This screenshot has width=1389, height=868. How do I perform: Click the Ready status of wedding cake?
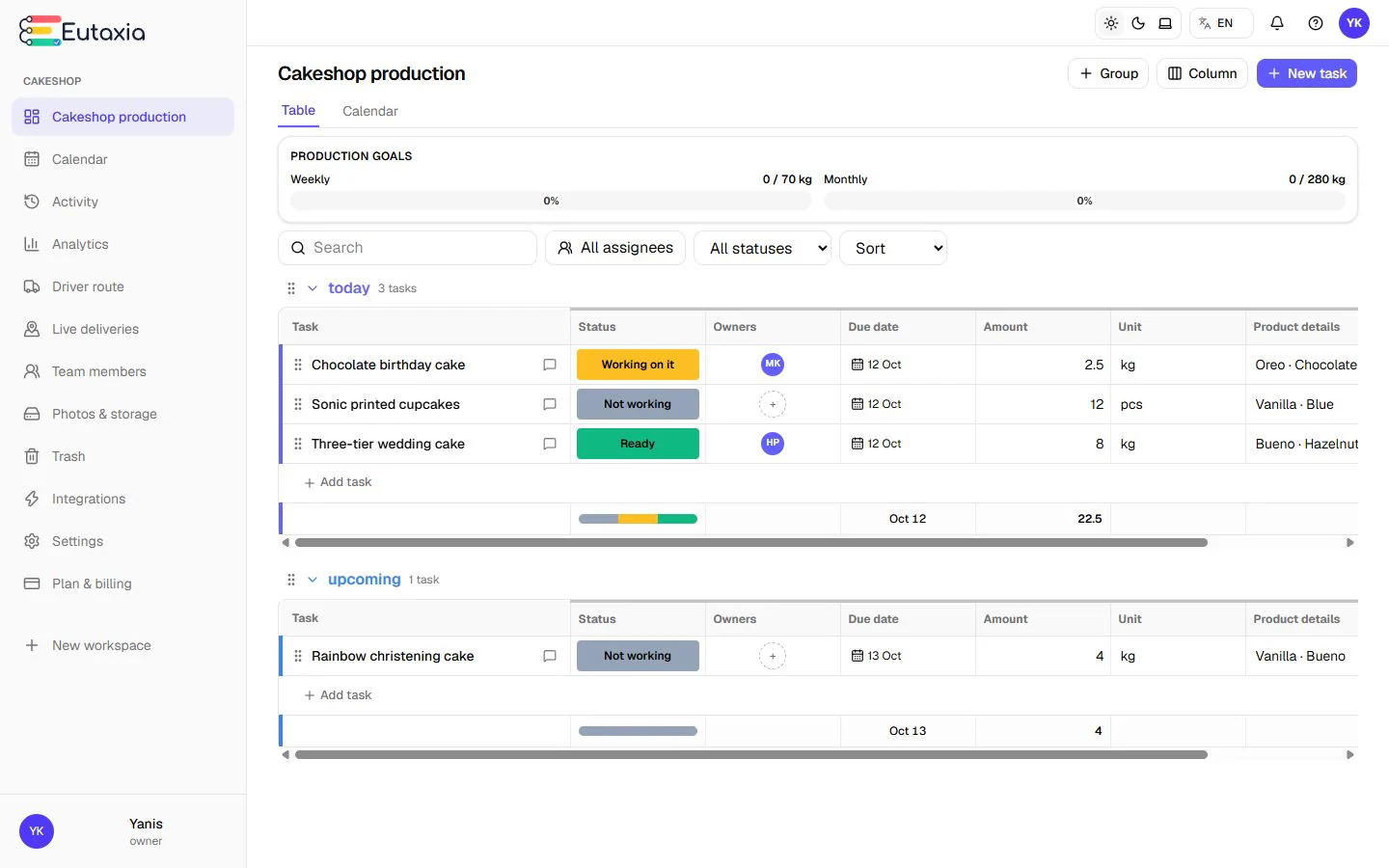638,444
